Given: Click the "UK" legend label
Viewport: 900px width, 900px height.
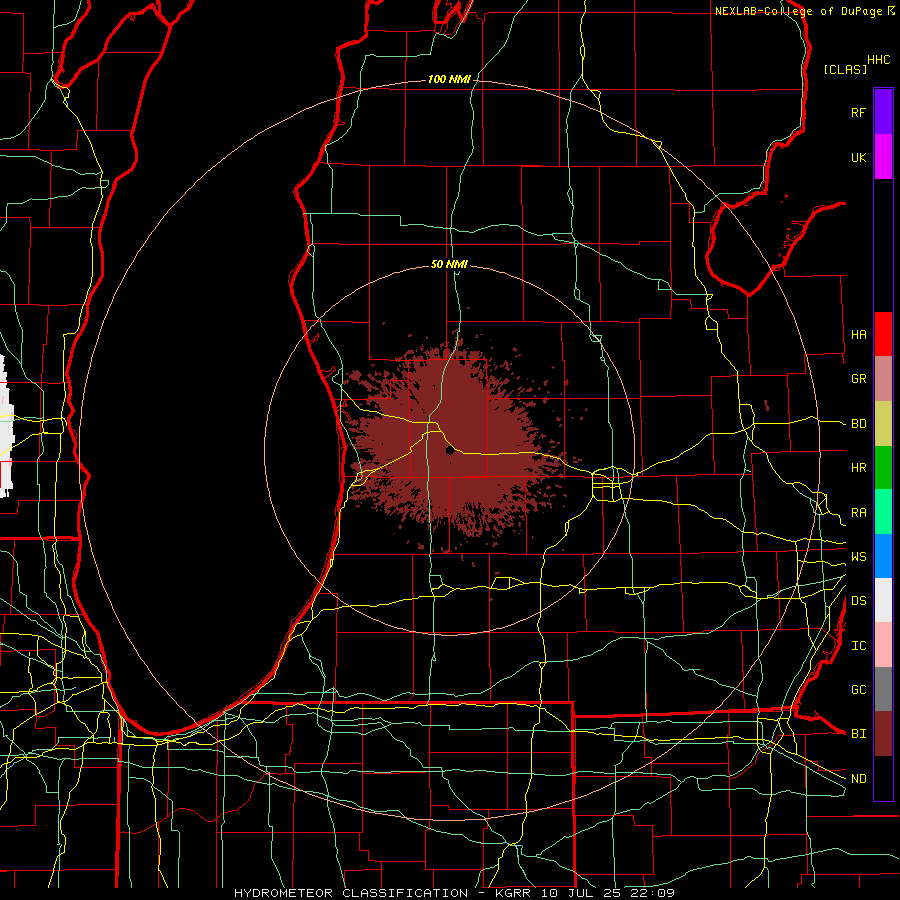Looking at the screenshot, I should coord(858,158).
